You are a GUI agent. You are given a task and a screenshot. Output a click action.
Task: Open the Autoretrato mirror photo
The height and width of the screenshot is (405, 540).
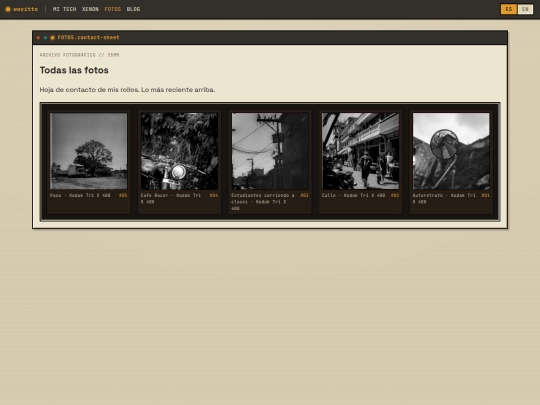pyautogui.click(x=451, y=151)
